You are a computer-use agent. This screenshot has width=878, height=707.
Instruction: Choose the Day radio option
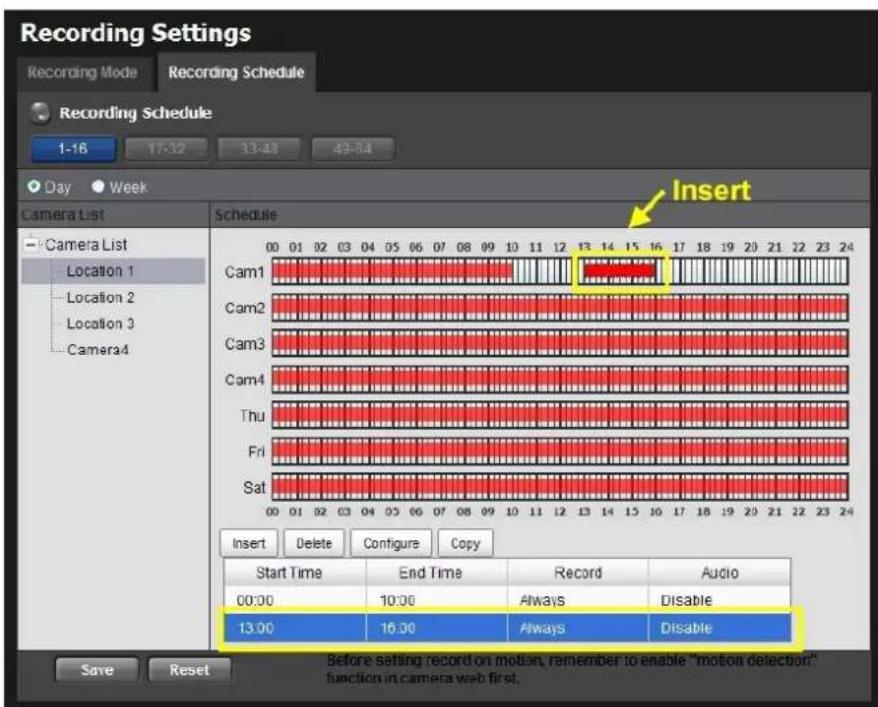[34, 186]
